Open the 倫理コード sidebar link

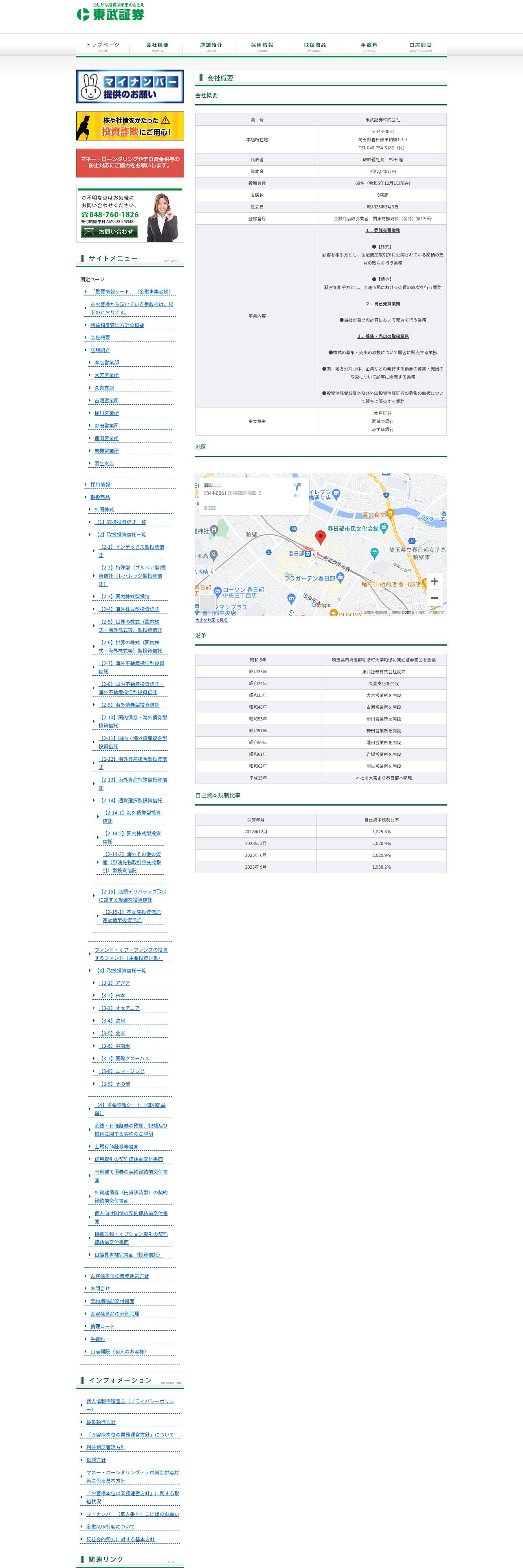coord(102,1326)
